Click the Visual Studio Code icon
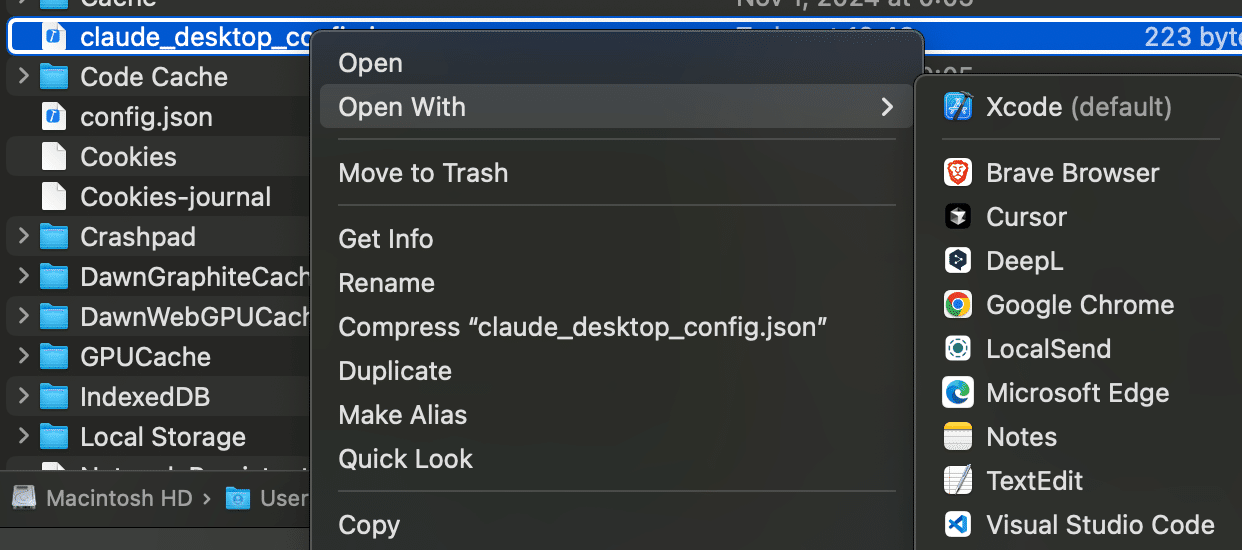1242x550 pixels. 958,525
